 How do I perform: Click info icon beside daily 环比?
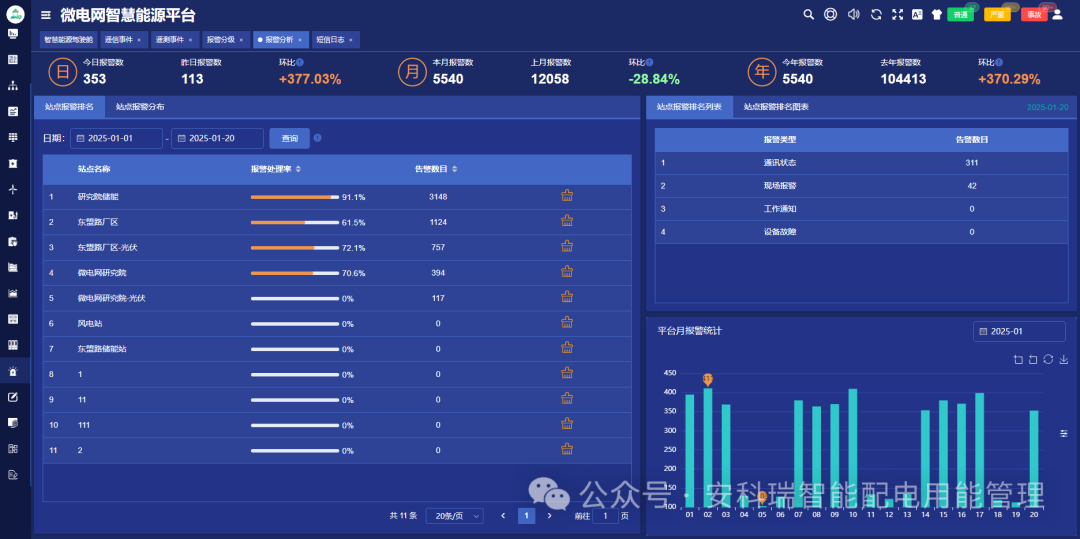[x=300, y=62]
